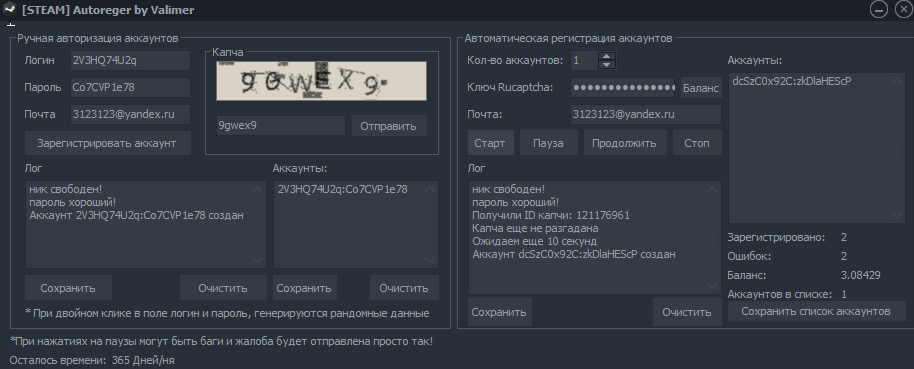Click log line 'Аккаунт dcSzC0x92C:zkDlaHEScP создан'
This screenshot has height=369, width=914.
tap(574, 254)
